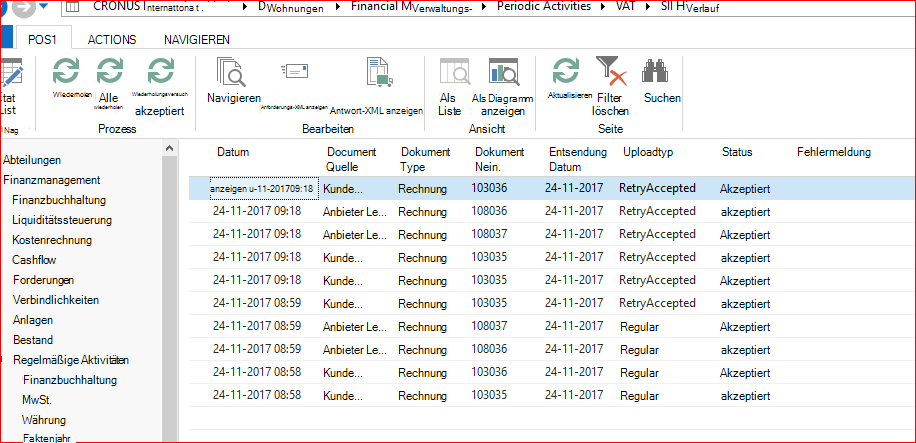Click the Suchen binoculars icon
916x443 pixels.
point(655,71)
